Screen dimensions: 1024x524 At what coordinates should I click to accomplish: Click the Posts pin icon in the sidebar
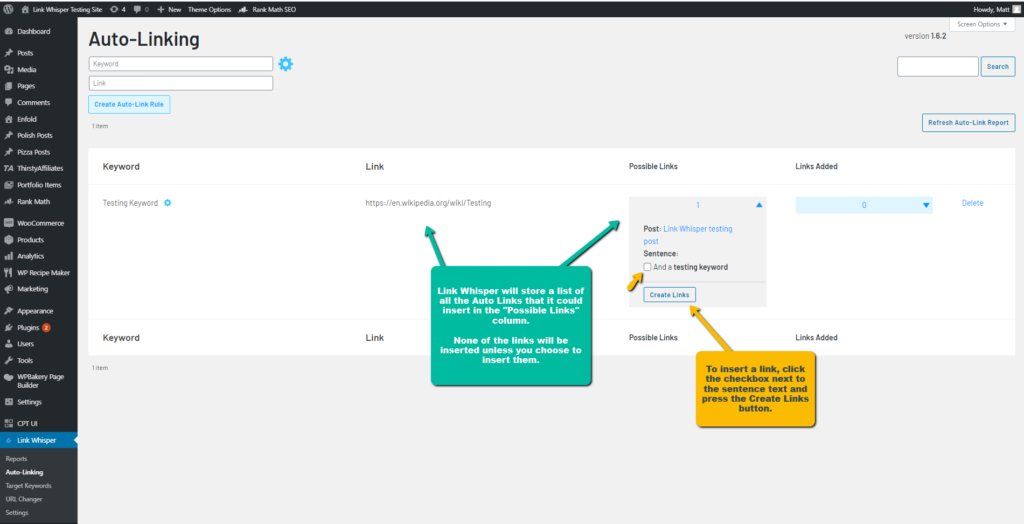(8, 53)
